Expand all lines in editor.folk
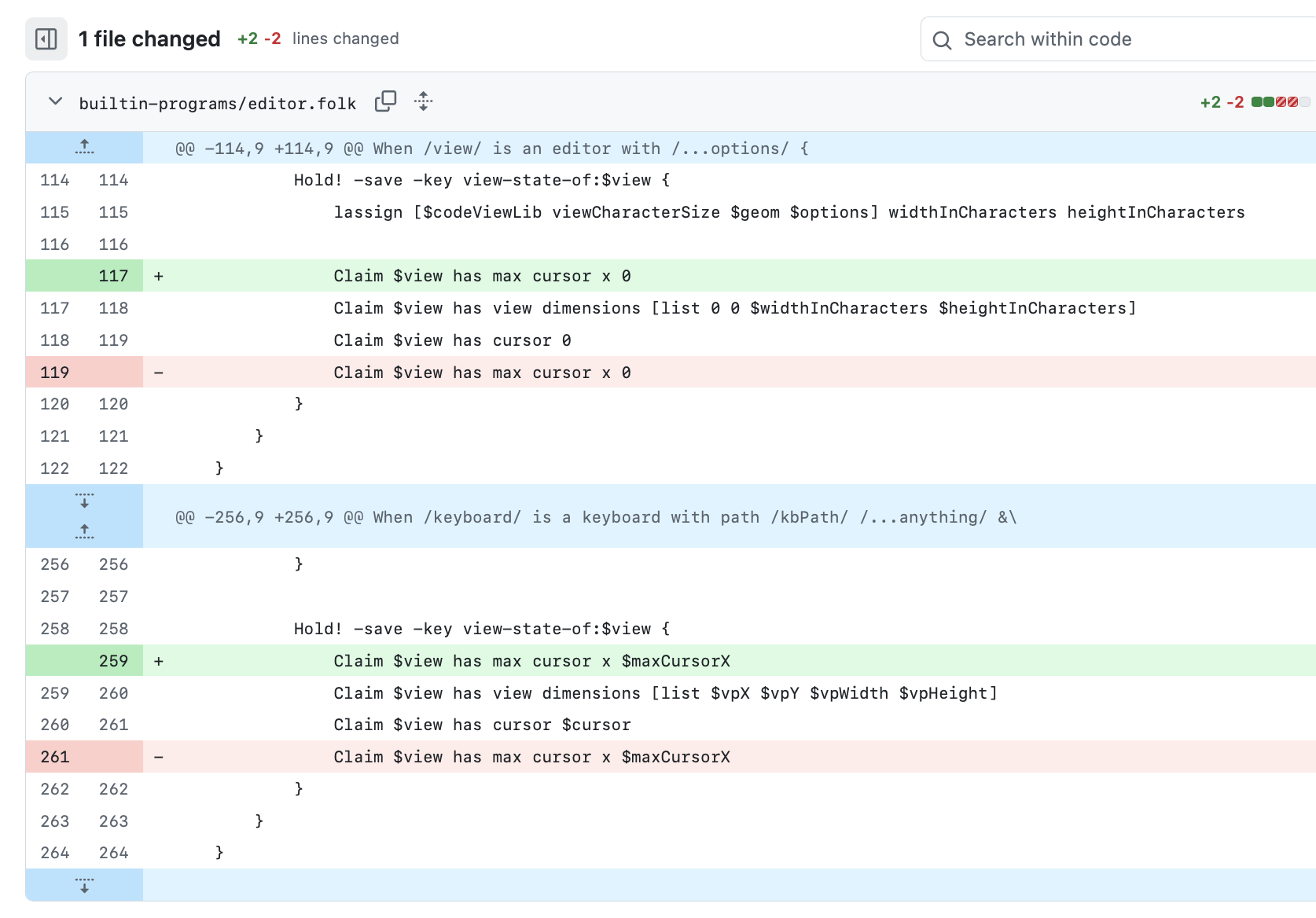 424,102
